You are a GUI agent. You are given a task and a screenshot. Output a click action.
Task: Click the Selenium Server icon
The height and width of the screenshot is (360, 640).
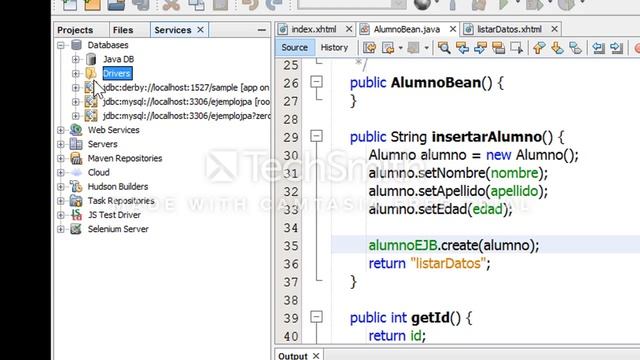[76, 229]
